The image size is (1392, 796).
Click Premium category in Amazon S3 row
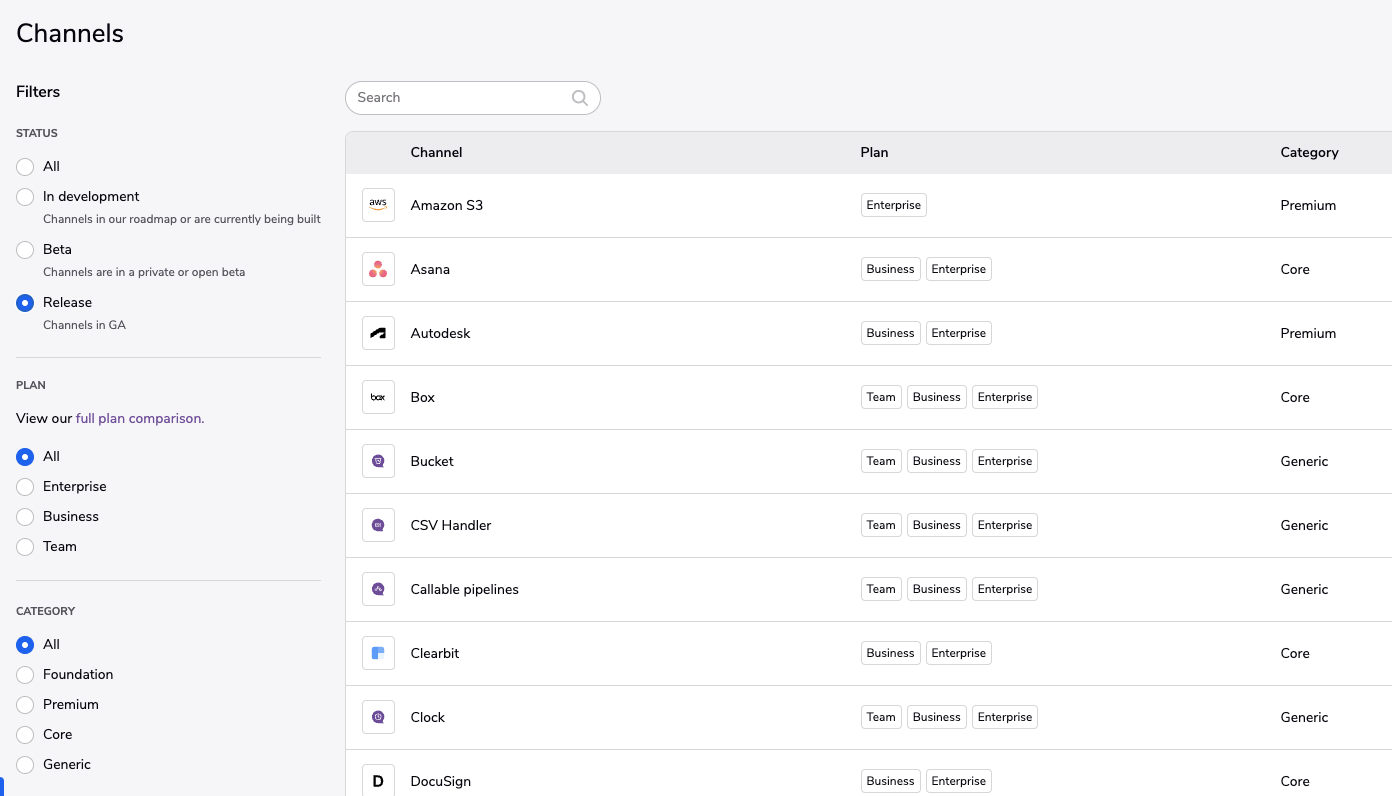tap(1308, 205)
